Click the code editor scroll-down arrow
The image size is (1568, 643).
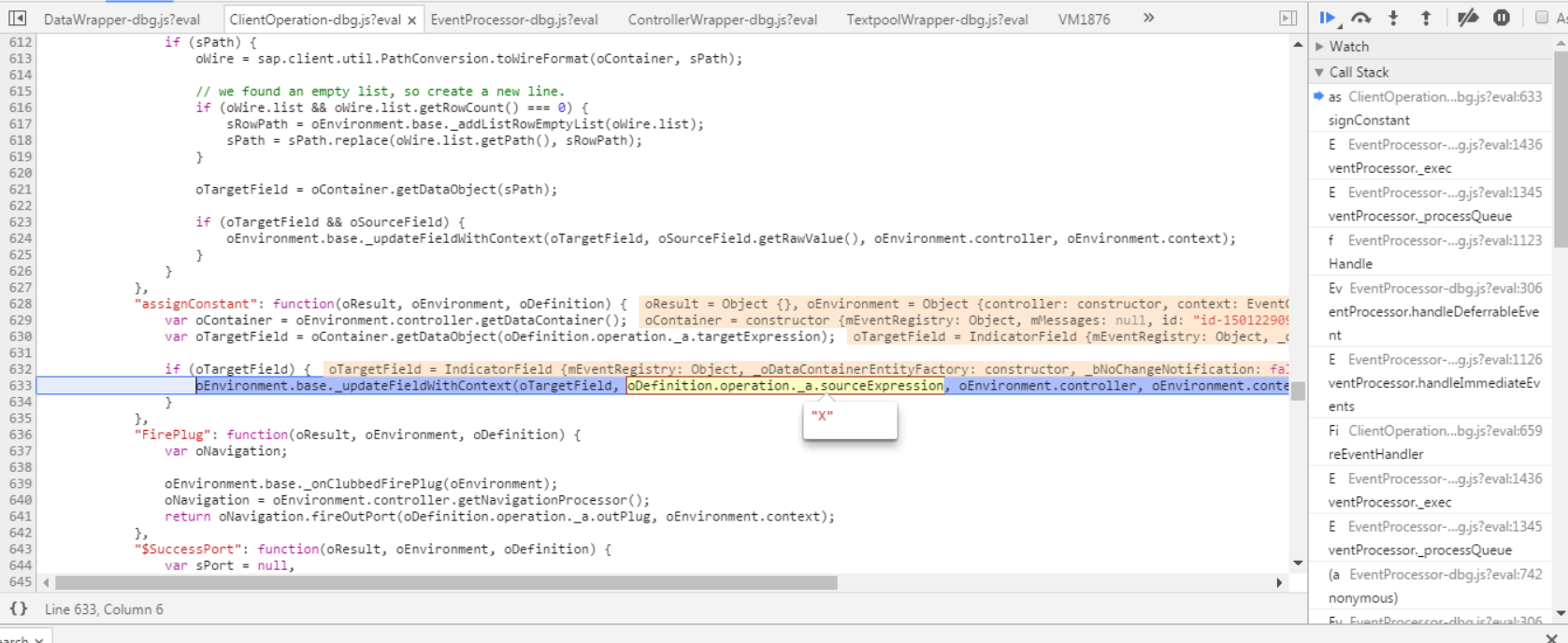[1298, 563]
